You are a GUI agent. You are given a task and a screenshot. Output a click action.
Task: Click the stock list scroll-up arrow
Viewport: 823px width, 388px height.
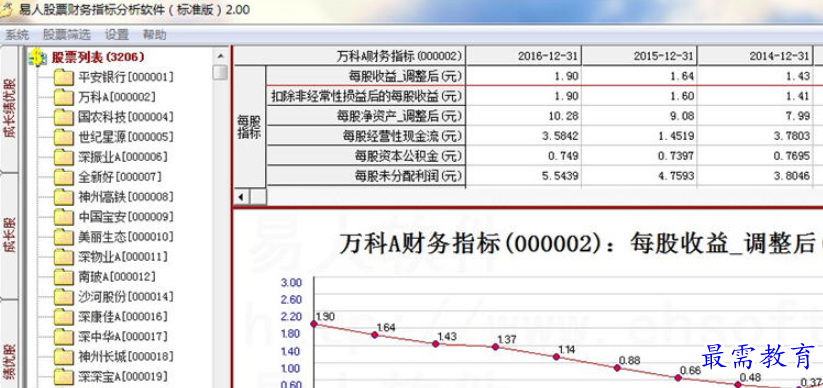pyautogui.click(x=220, y=56)
